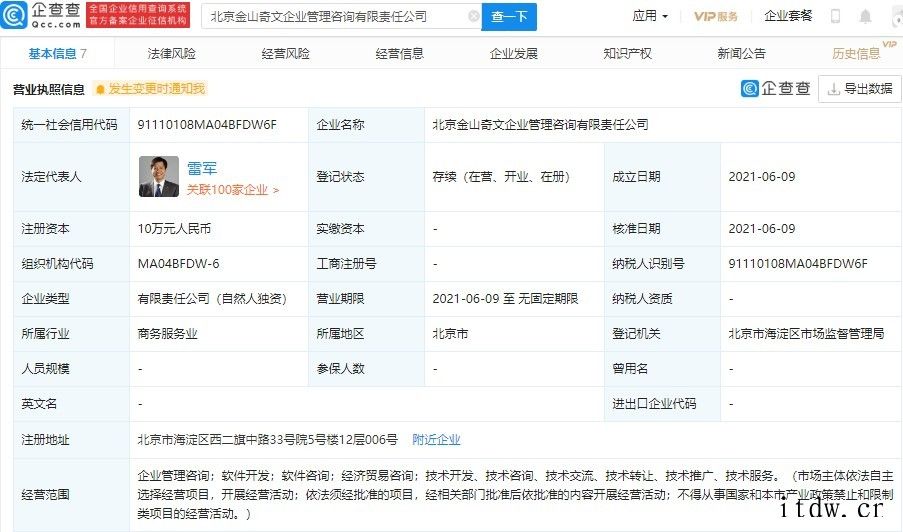Click the 查一下 search button
The height and width of the screenshot is (532, 903).
(509, 17)
